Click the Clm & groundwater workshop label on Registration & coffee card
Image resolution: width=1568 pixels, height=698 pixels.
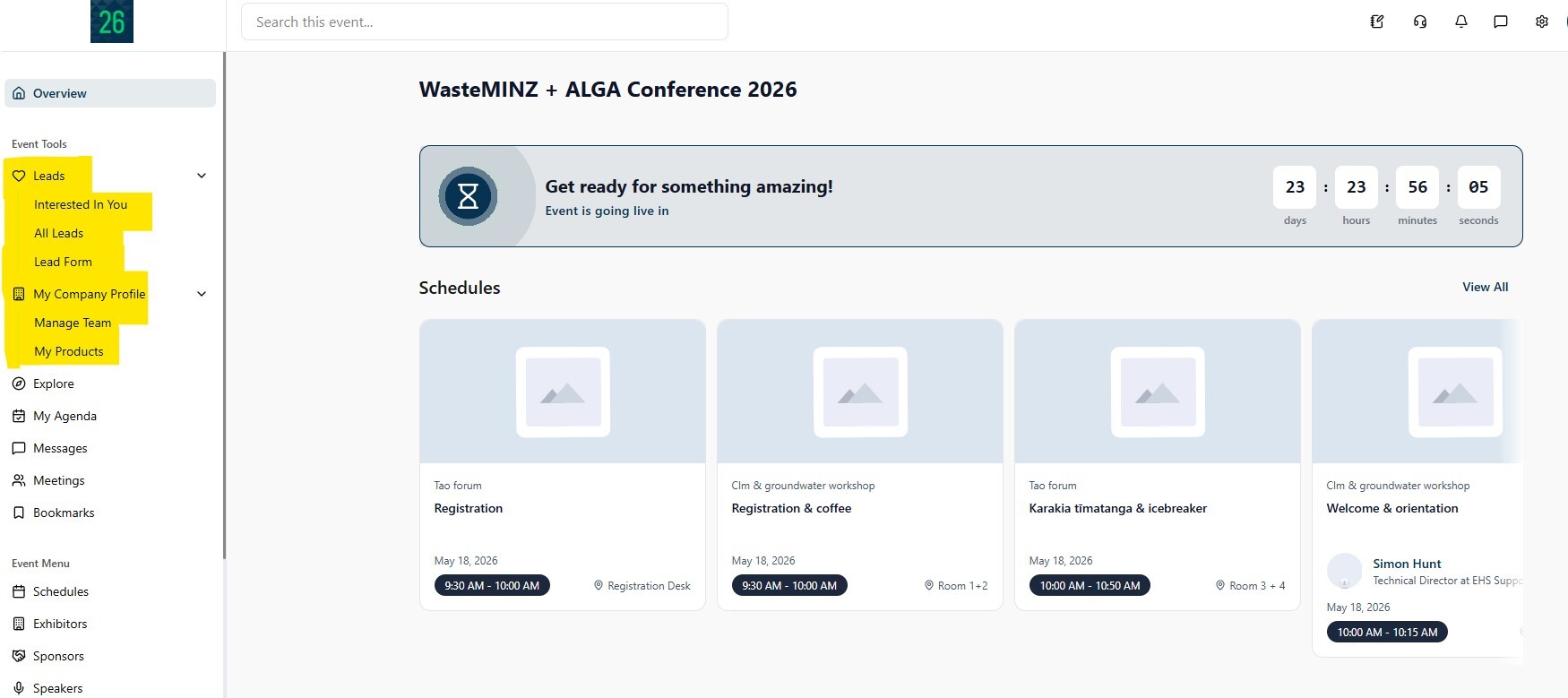803,486
